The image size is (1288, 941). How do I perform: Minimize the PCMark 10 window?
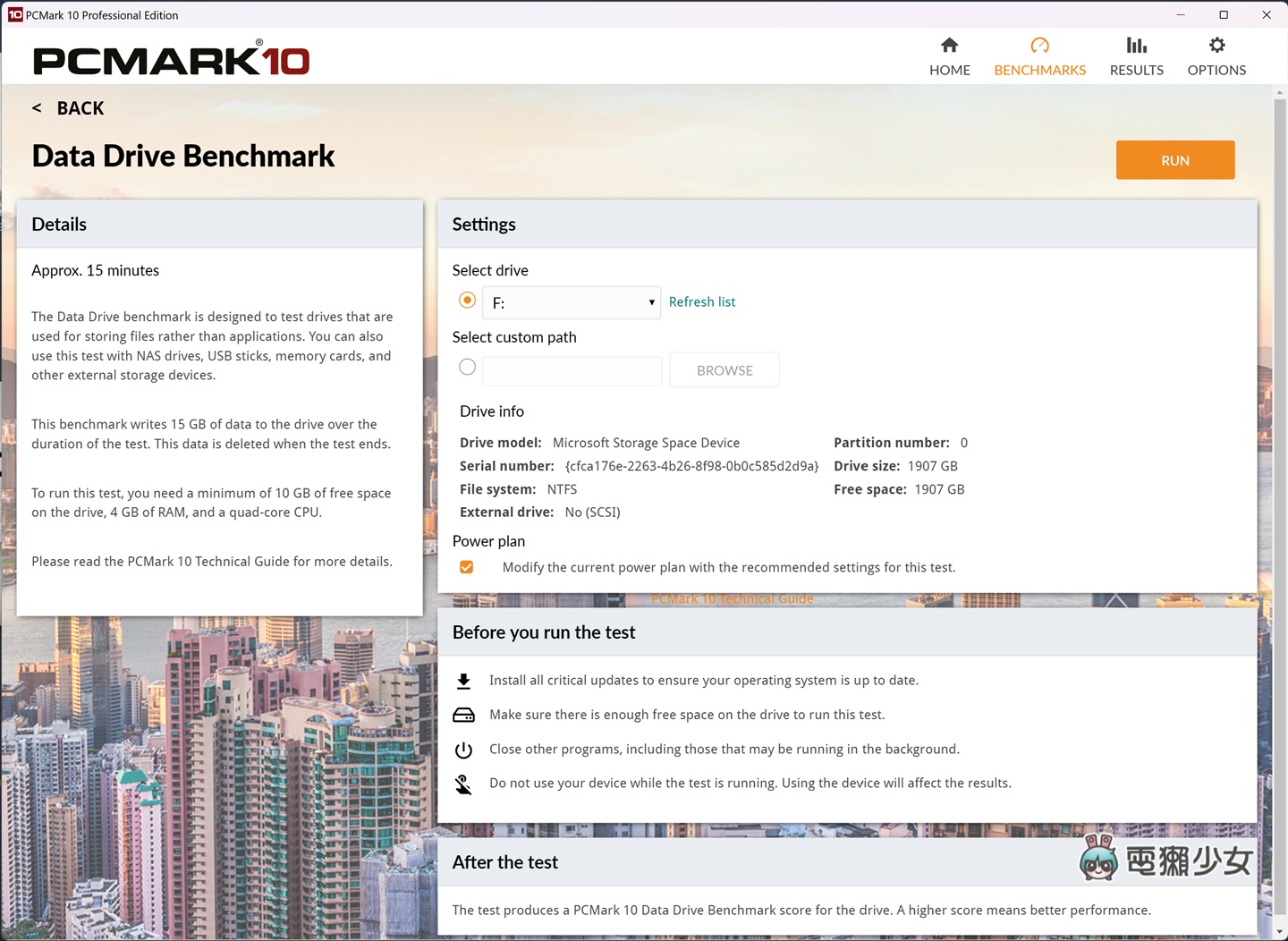1181,14
